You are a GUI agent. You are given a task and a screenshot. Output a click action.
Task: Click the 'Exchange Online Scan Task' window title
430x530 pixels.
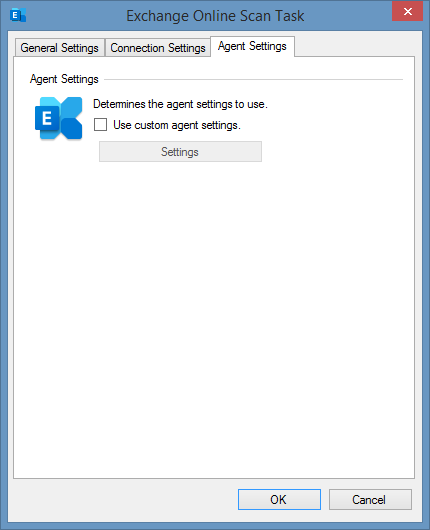[215, 16]
